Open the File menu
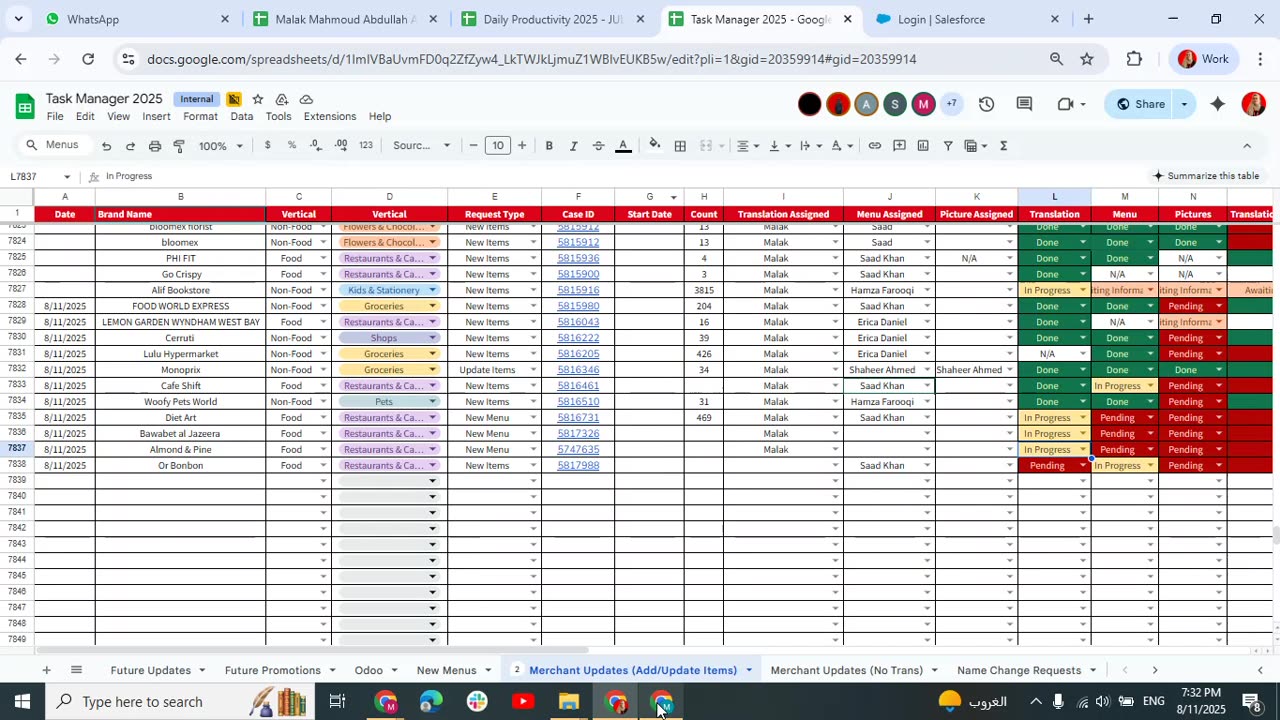 point(55,117)
